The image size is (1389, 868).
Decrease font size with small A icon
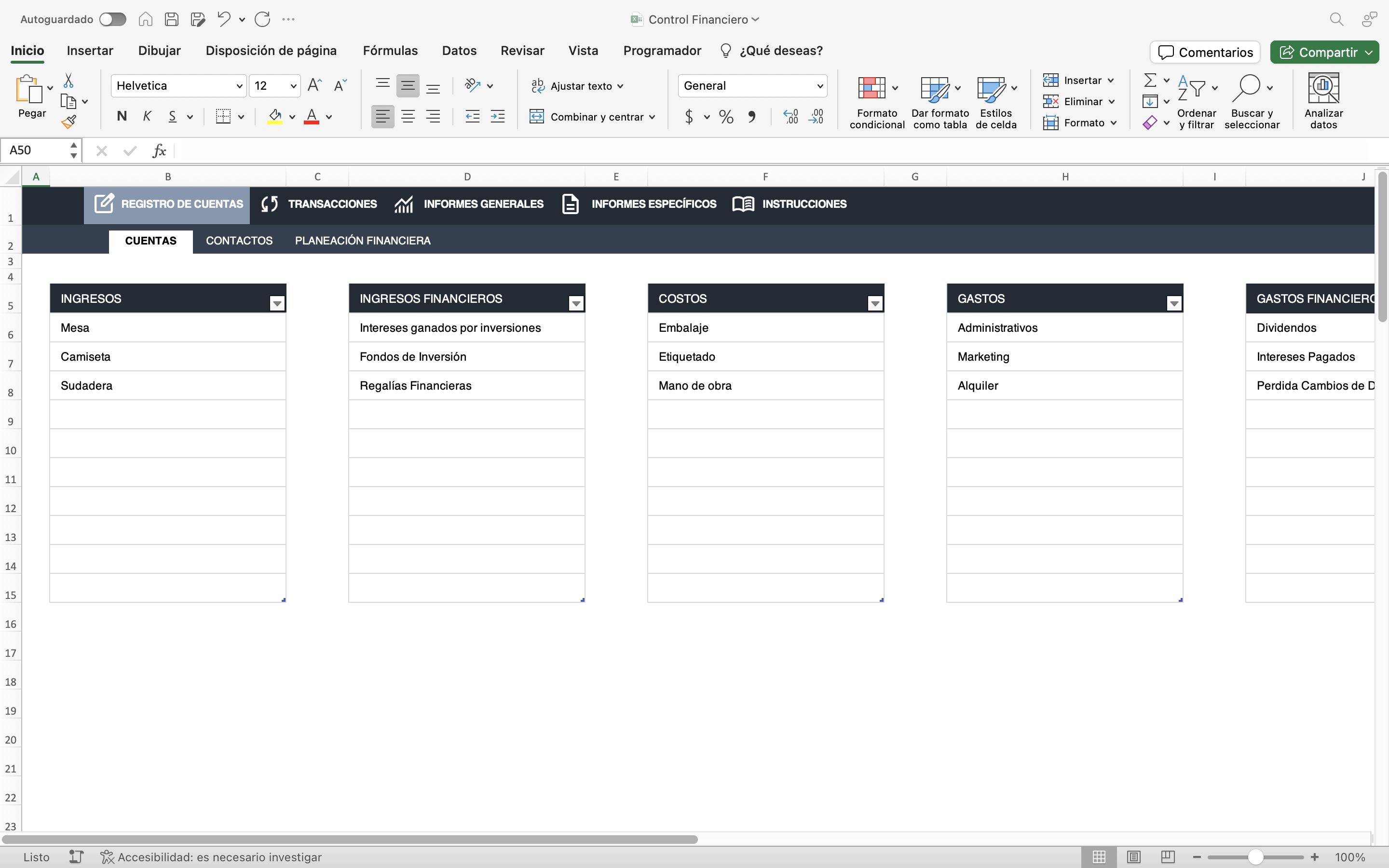(340, 85)
